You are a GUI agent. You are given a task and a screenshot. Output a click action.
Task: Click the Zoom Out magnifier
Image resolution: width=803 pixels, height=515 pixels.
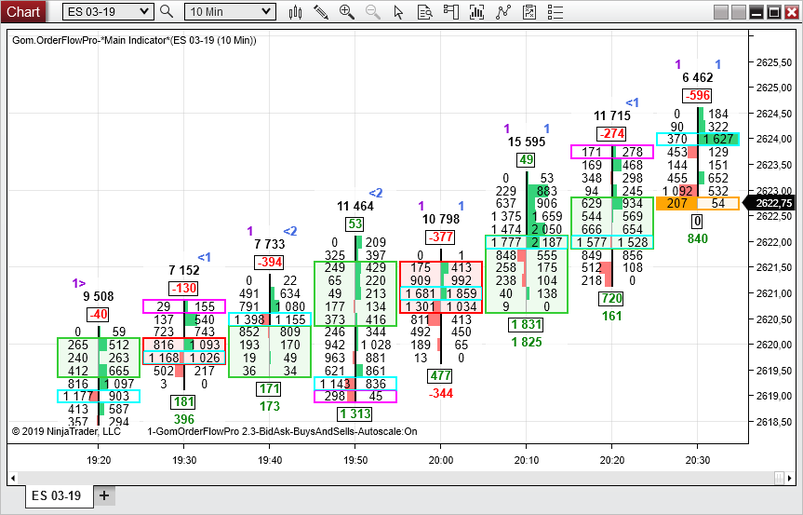pos(373,12)
